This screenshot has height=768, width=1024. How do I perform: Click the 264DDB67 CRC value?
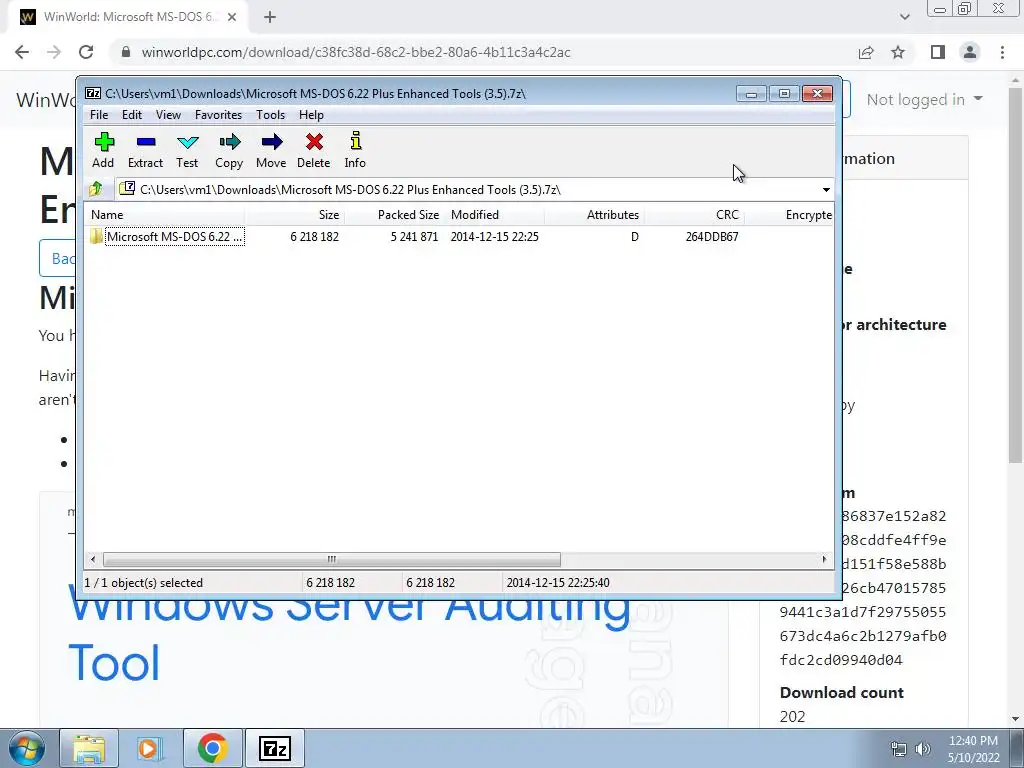tap(712, 237)
